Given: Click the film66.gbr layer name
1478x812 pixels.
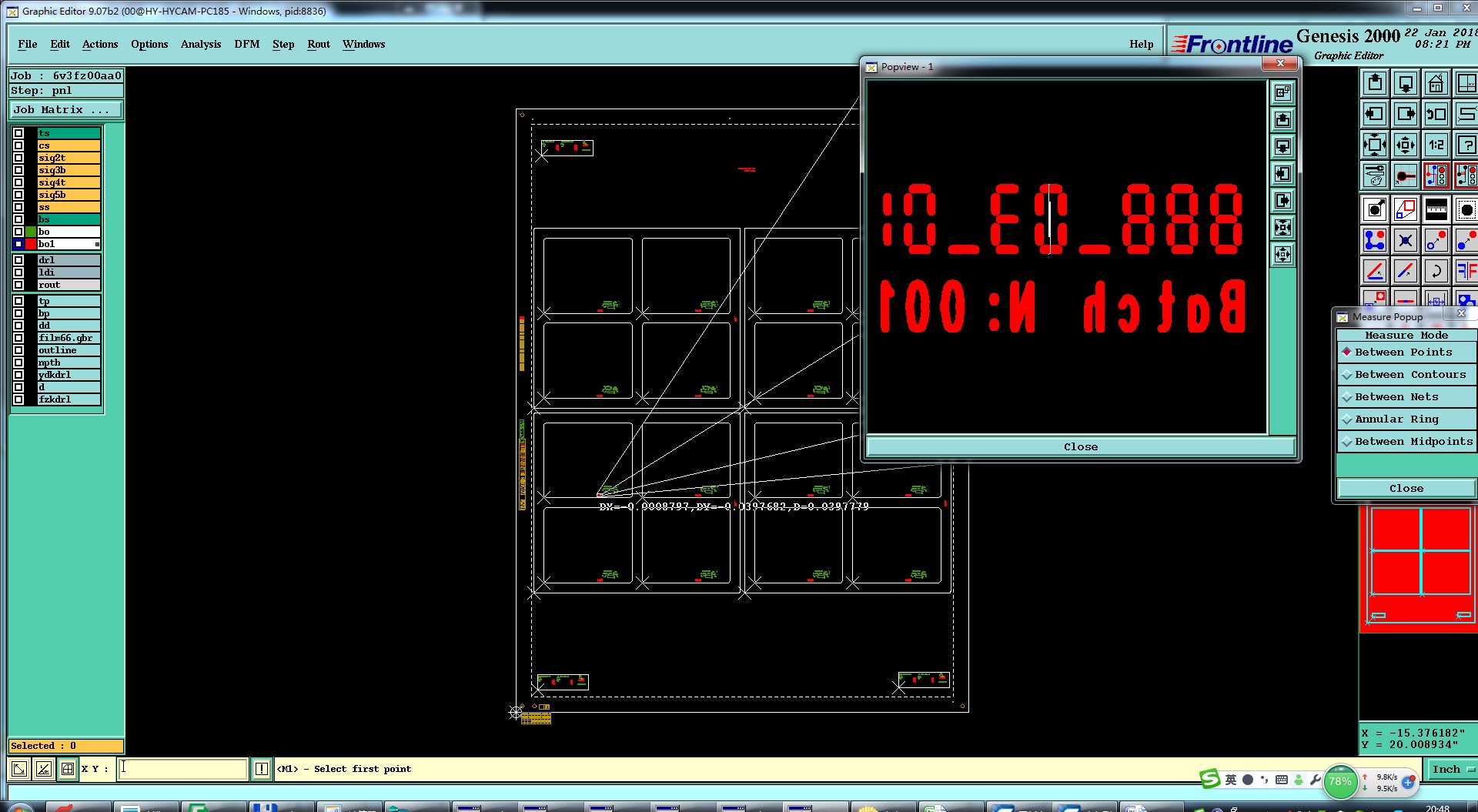Looking at the screenshot, I should coord(69,338).
